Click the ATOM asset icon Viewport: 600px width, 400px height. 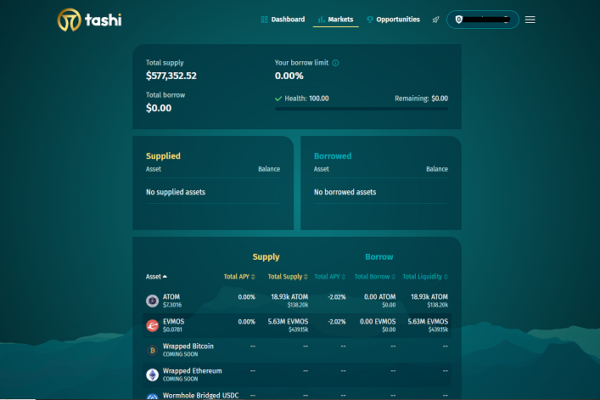(x=152, y=300)
